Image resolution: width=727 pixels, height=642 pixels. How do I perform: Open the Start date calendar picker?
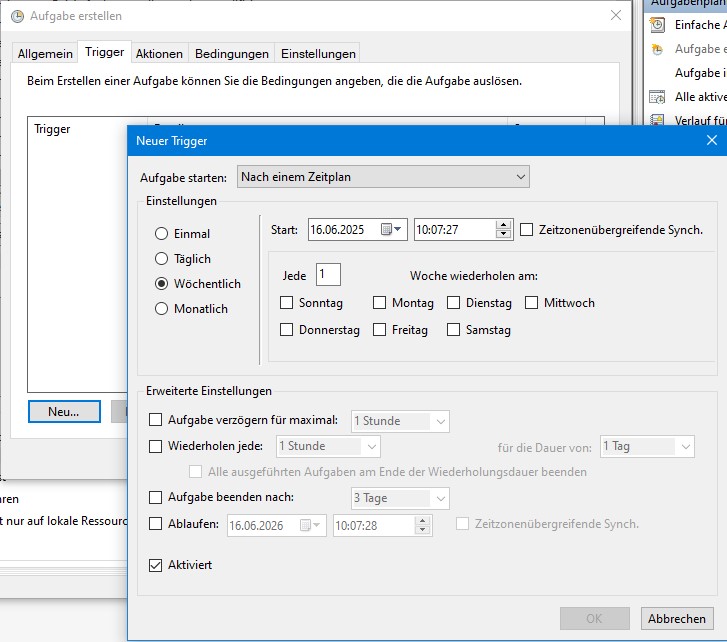[391, 229]
